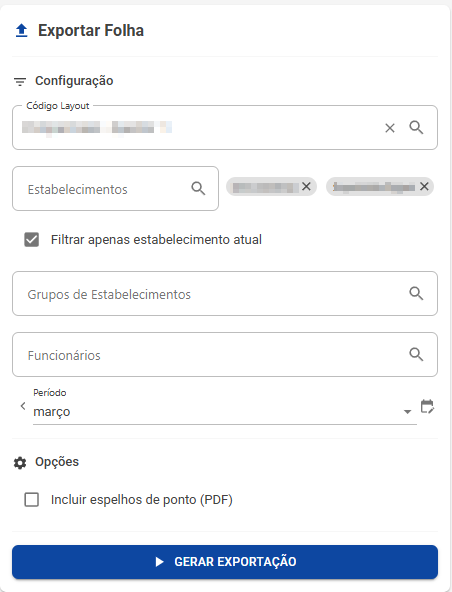Expand the Período dropdown arrow
Screen dimensions: 452x592
tap(407, 412)
